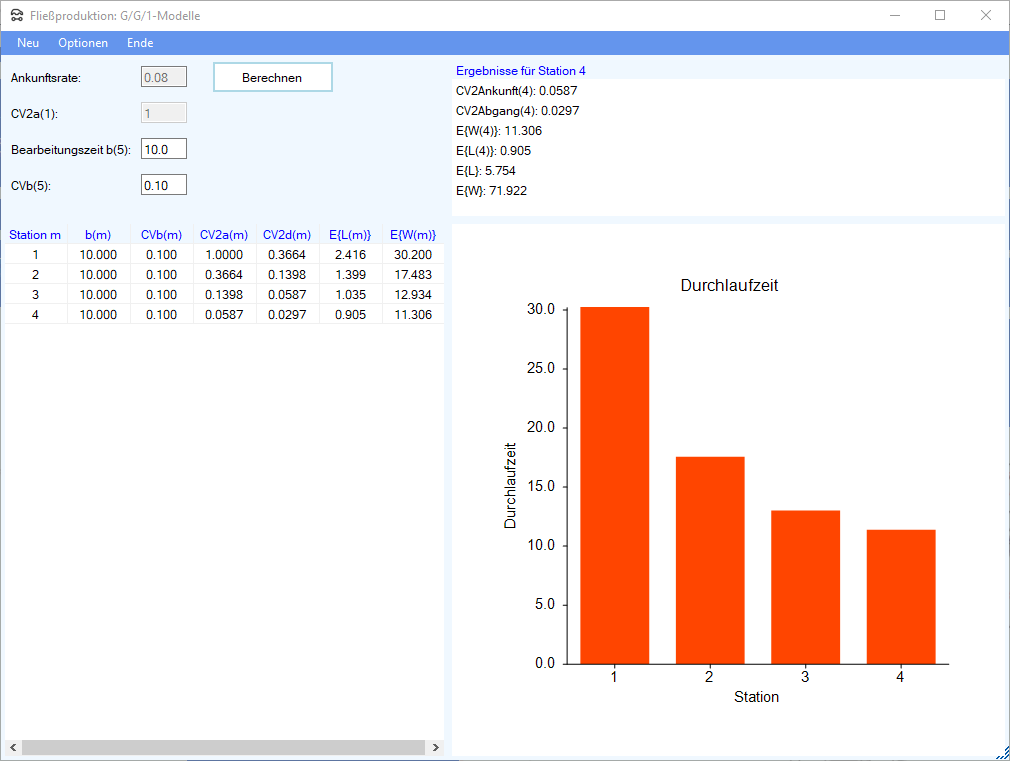Maximize the application window
The width and height of the screenshot is (1010, 761).
click(940, 15)
